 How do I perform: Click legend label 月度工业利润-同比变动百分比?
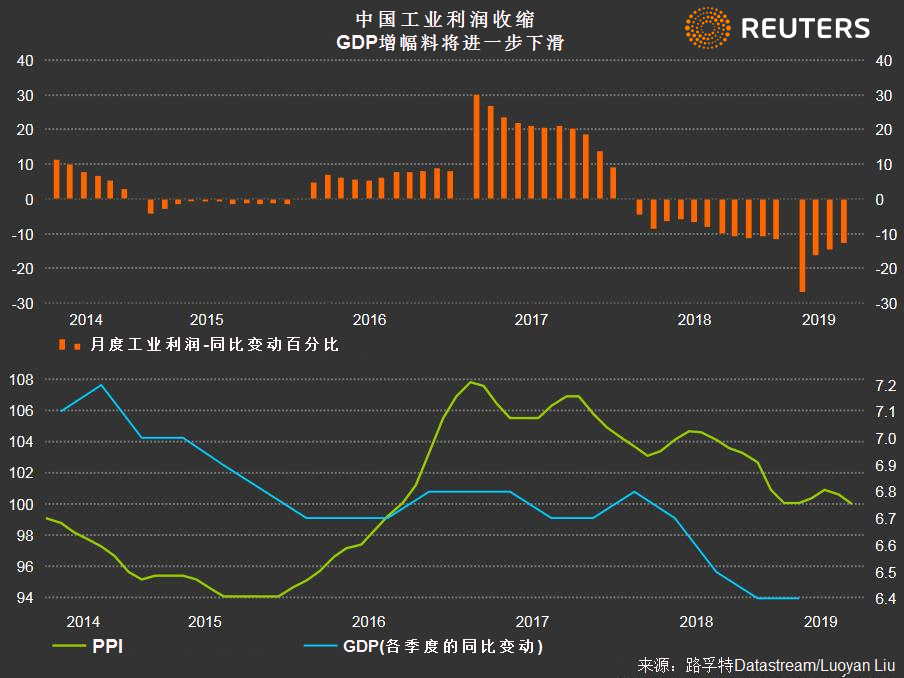point(214,345)
